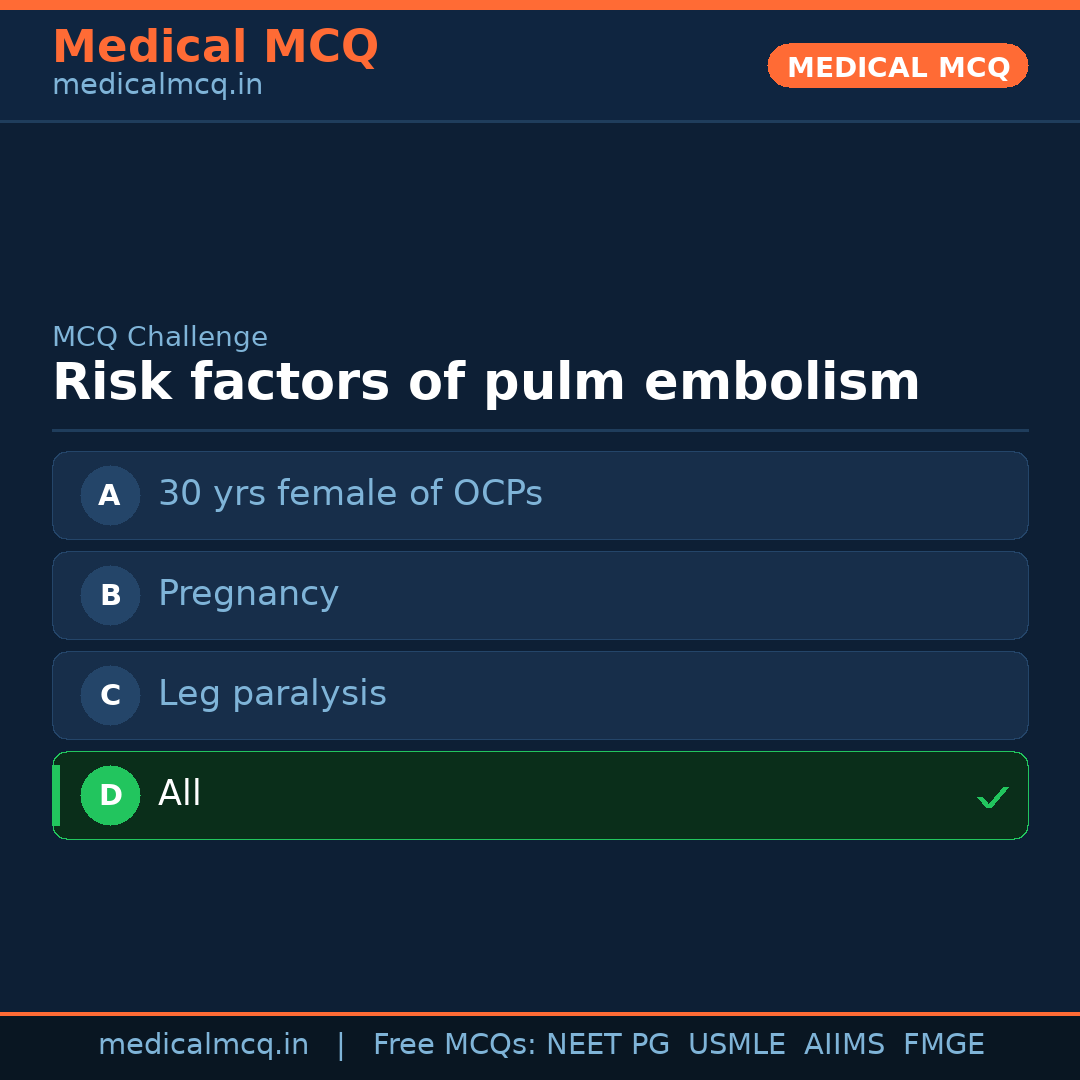This screenshot has width=1080, height=1080.
Task: Visit the medicalmcq.in link under the title
Action: pos(157,86)
